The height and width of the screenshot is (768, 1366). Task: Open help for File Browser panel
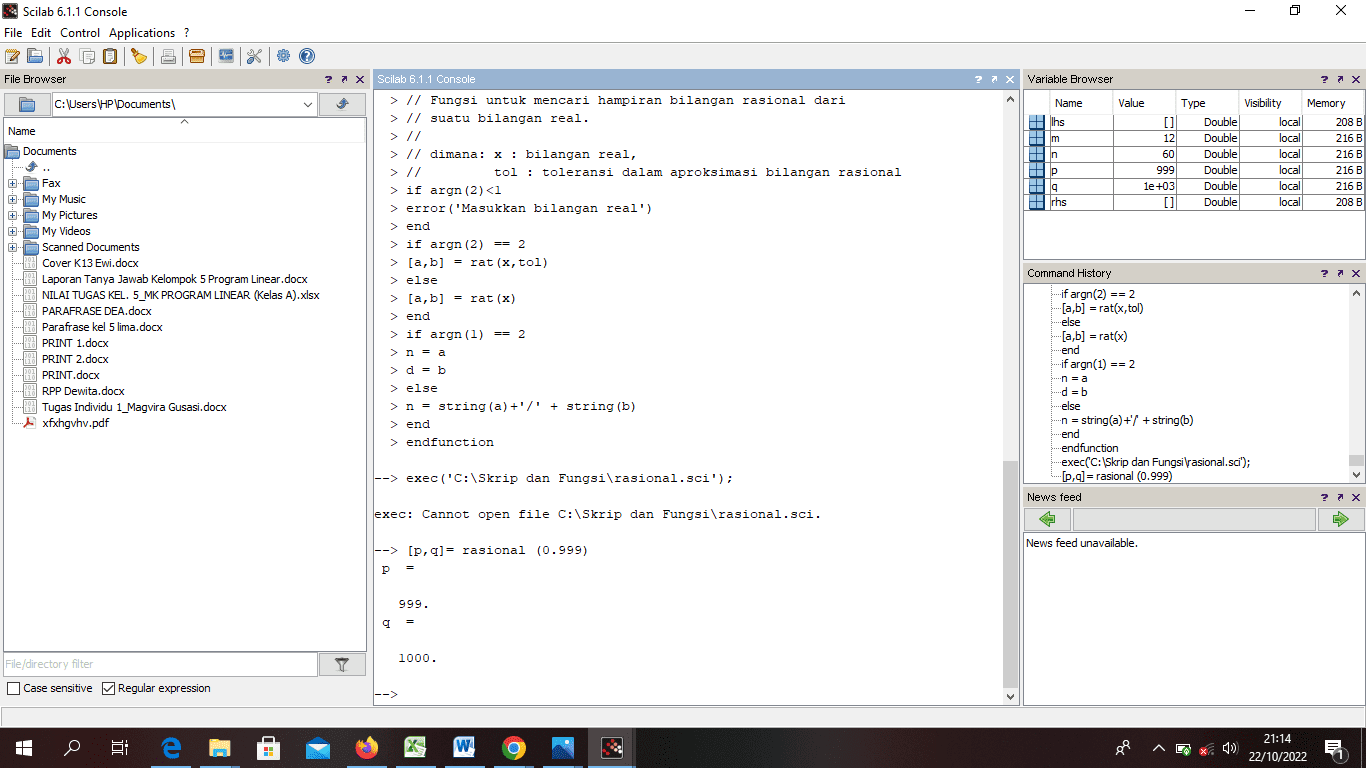(x=328, y=79)
